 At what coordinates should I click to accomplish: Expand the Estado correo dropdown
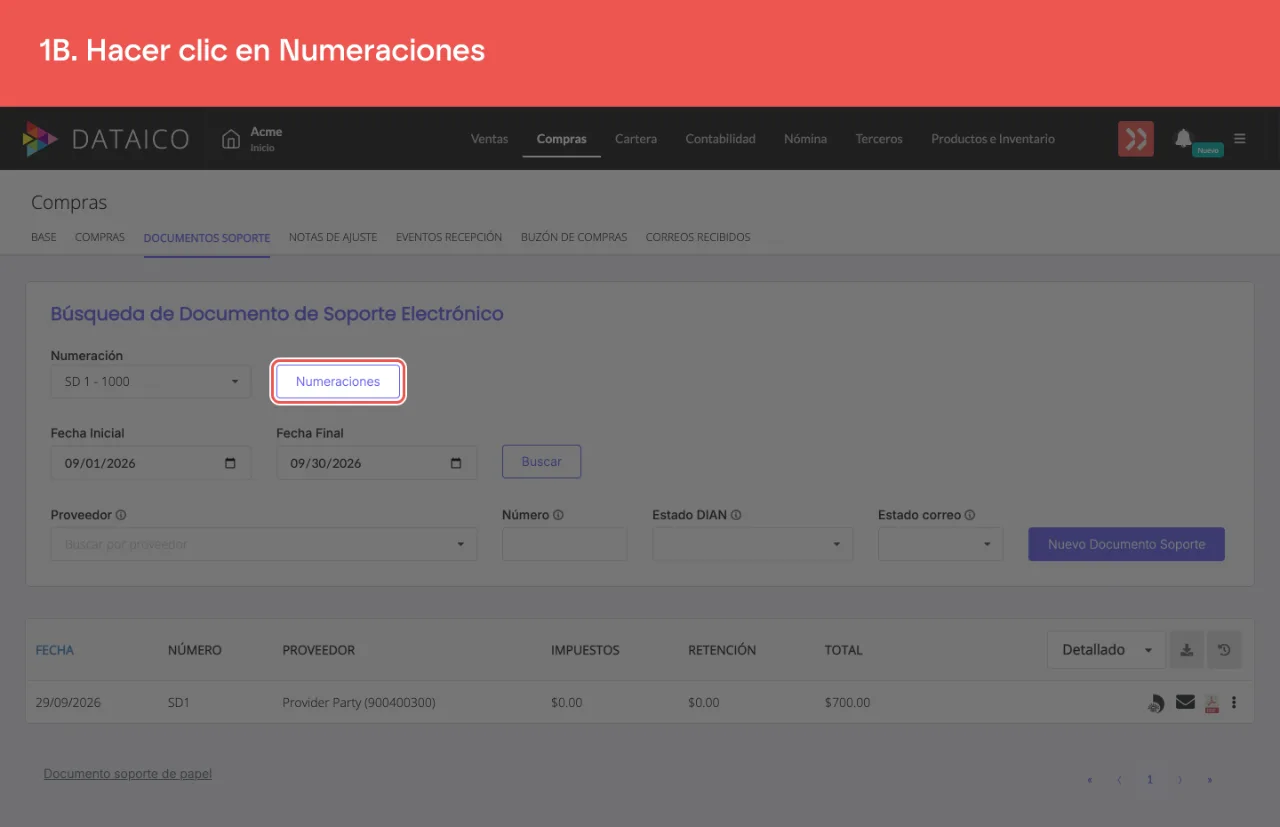[x=940, y=544]
